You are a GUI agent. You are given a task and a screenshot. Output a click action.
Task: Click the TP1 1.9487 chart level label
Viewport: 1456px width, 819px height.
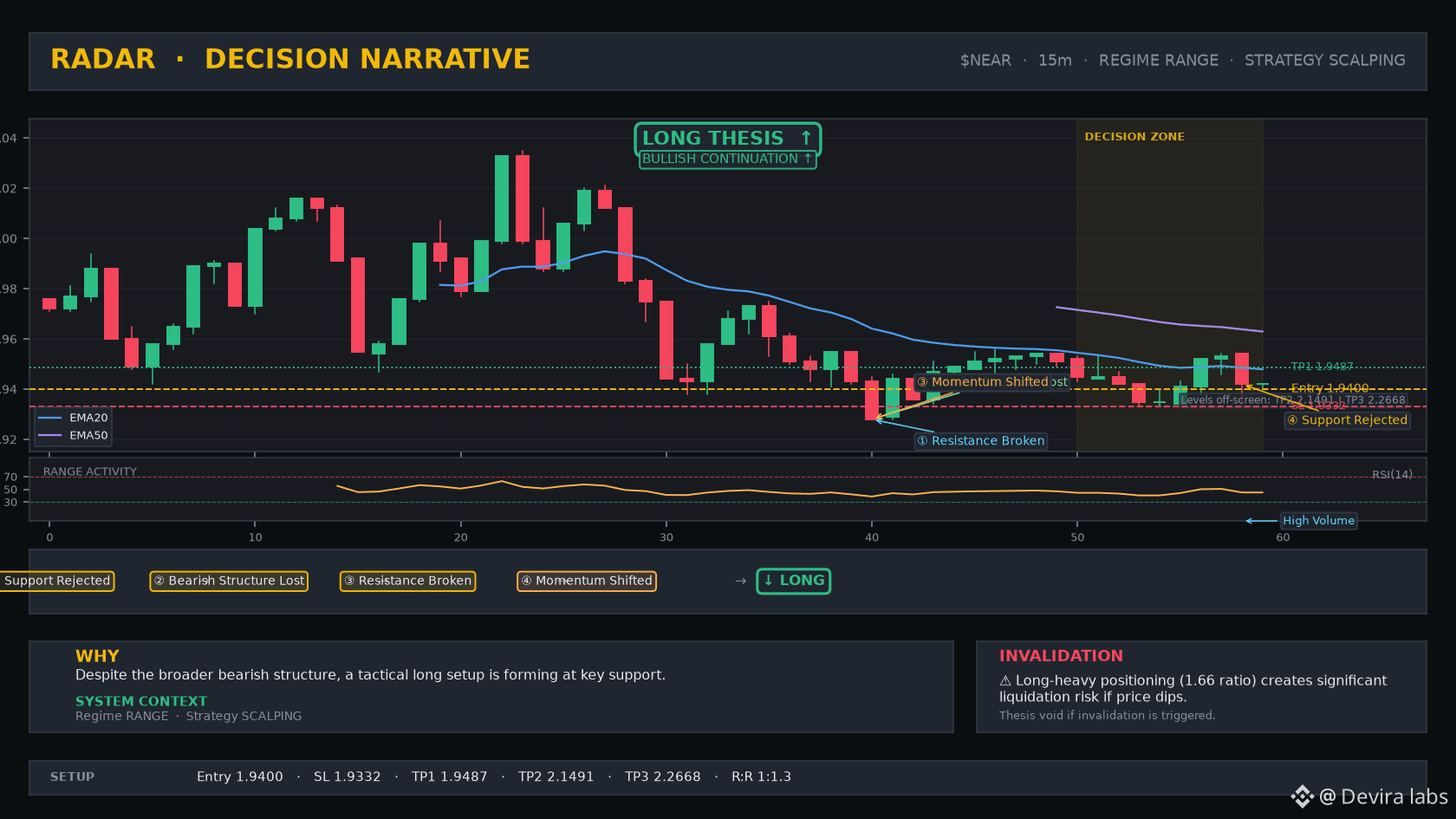click(1322, 367)
